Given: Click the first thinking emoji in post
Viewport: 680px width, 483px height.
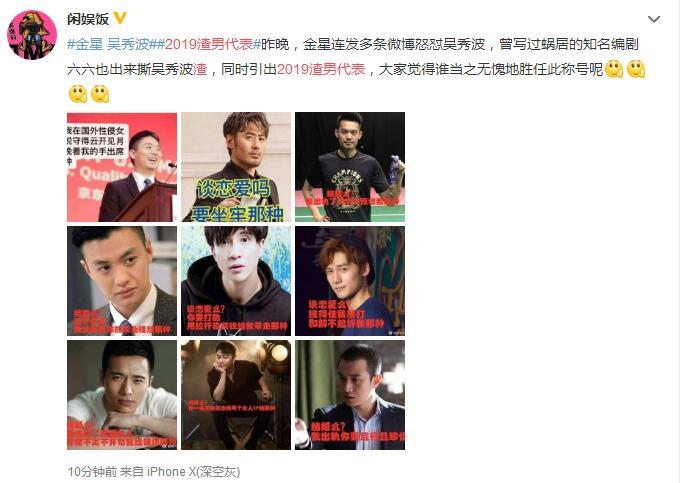Looking at the screenshot, I should coord(614,69).
